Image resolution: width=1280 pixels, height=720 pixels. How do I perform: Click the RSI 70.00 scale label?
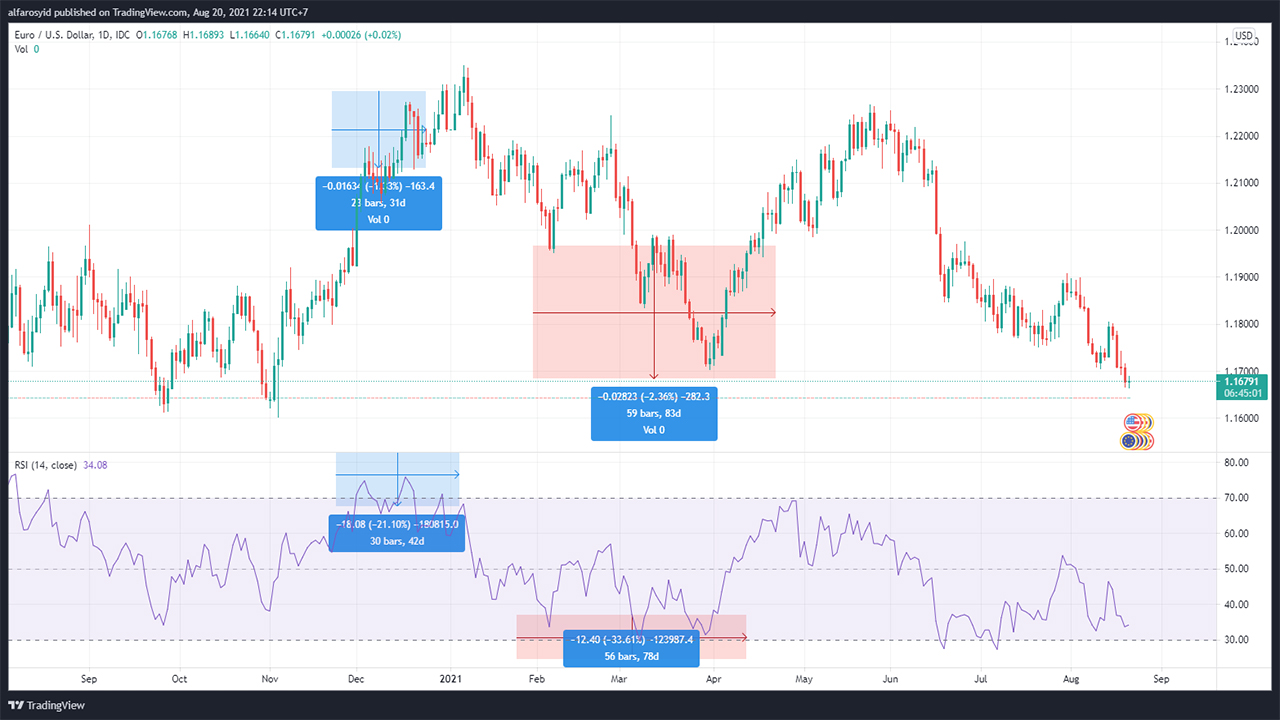coord(1236,498)
